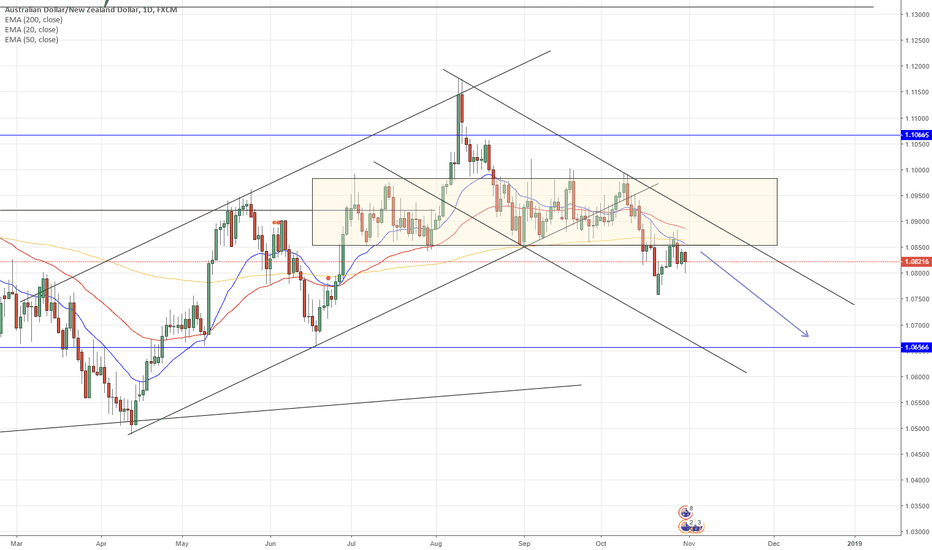Click the 1.05500 price scale value
932x550 pixels.
point(918,403)
